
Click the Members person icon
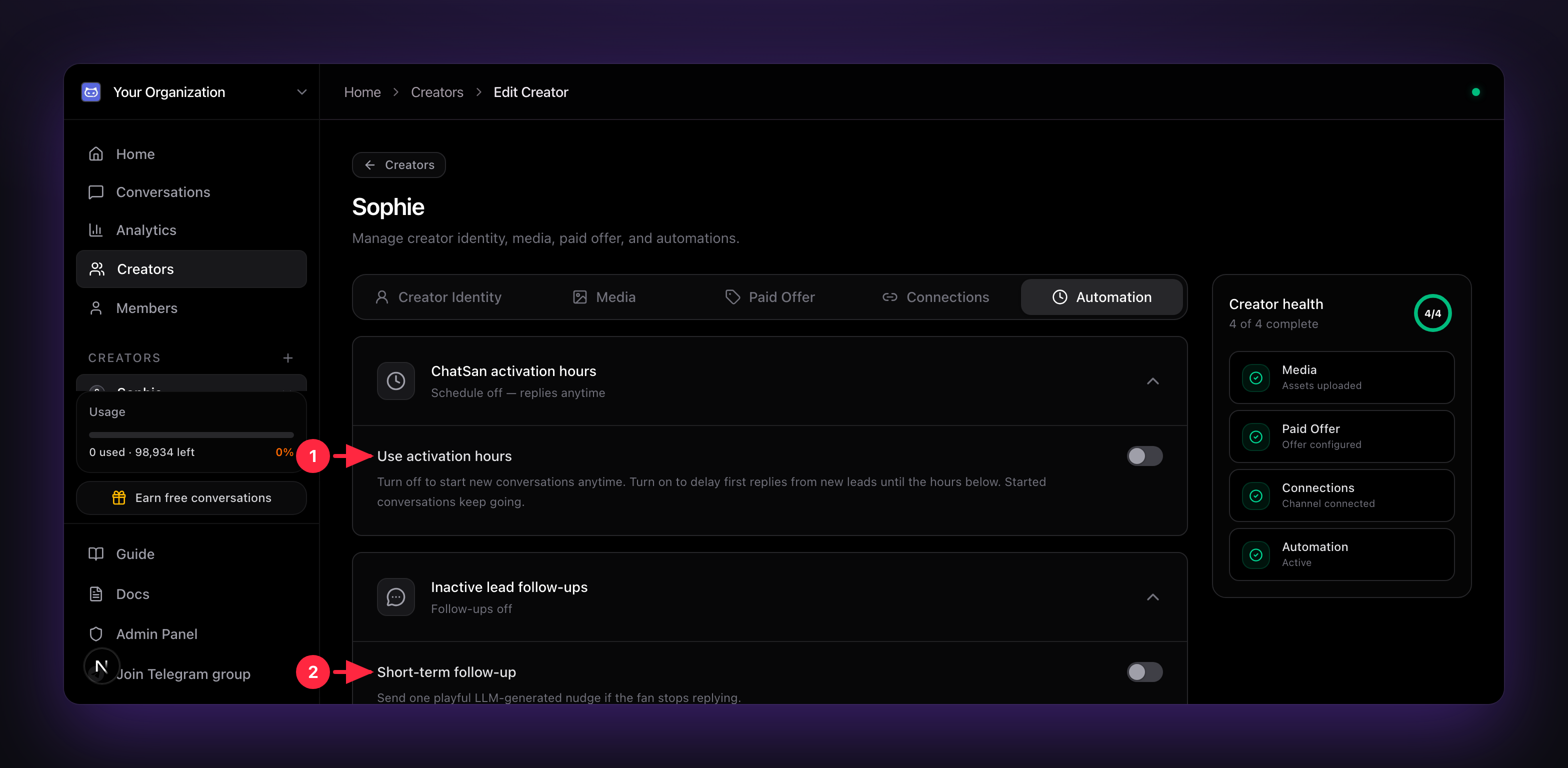click(x=96, y=308)
